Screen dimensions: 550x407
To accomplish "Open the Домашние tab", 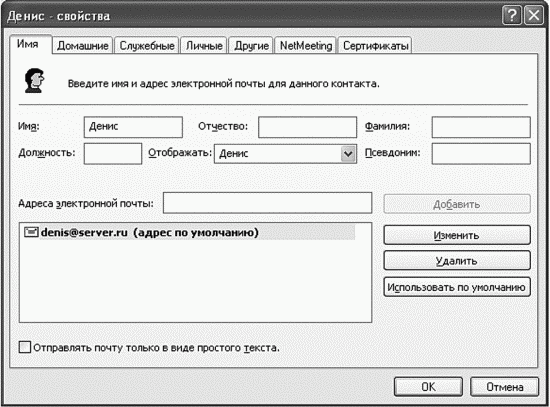I will tap(82, 46).
